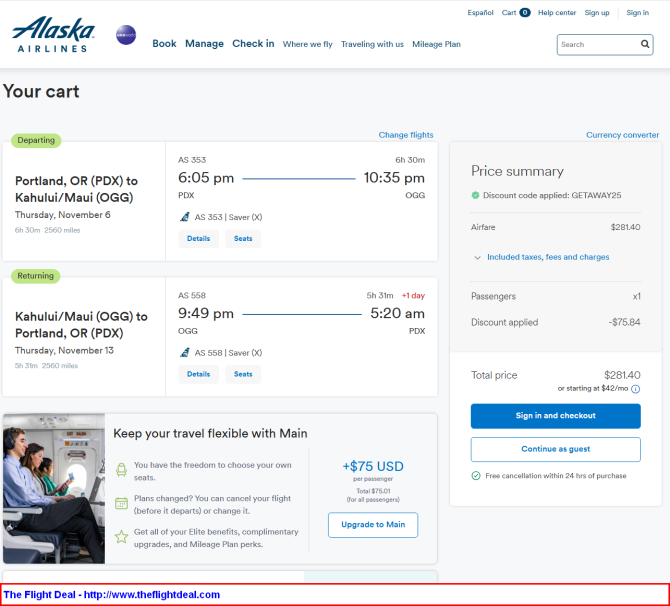Viewport: 670px width, 606px height.
Task: Click the oneworld alliance logo
Action: (x=126, y=35)
